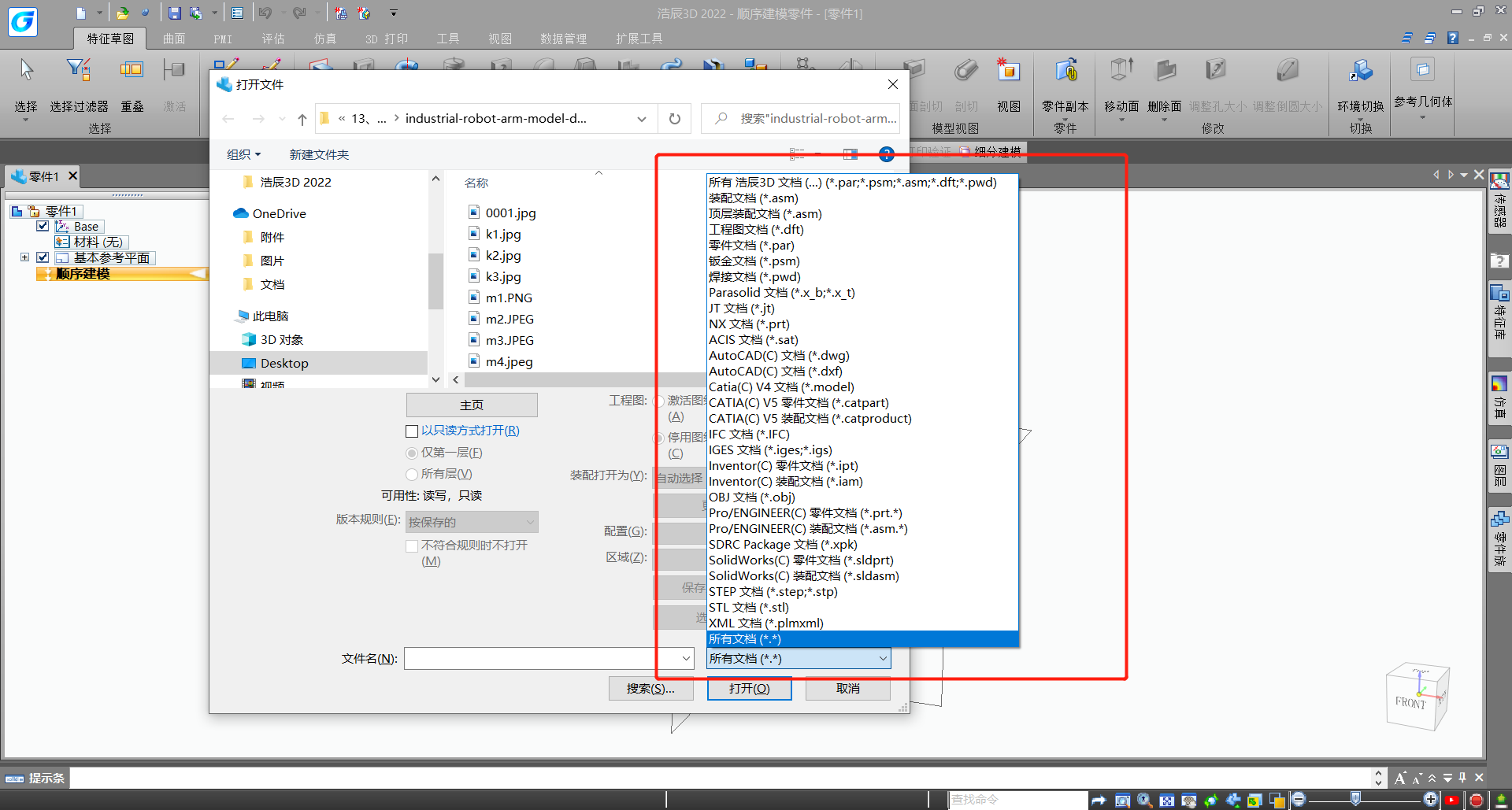Toggle the 基本参考平面 checkbox in feature tree
The image size is (1512, 810).
(x=43, y=257)
